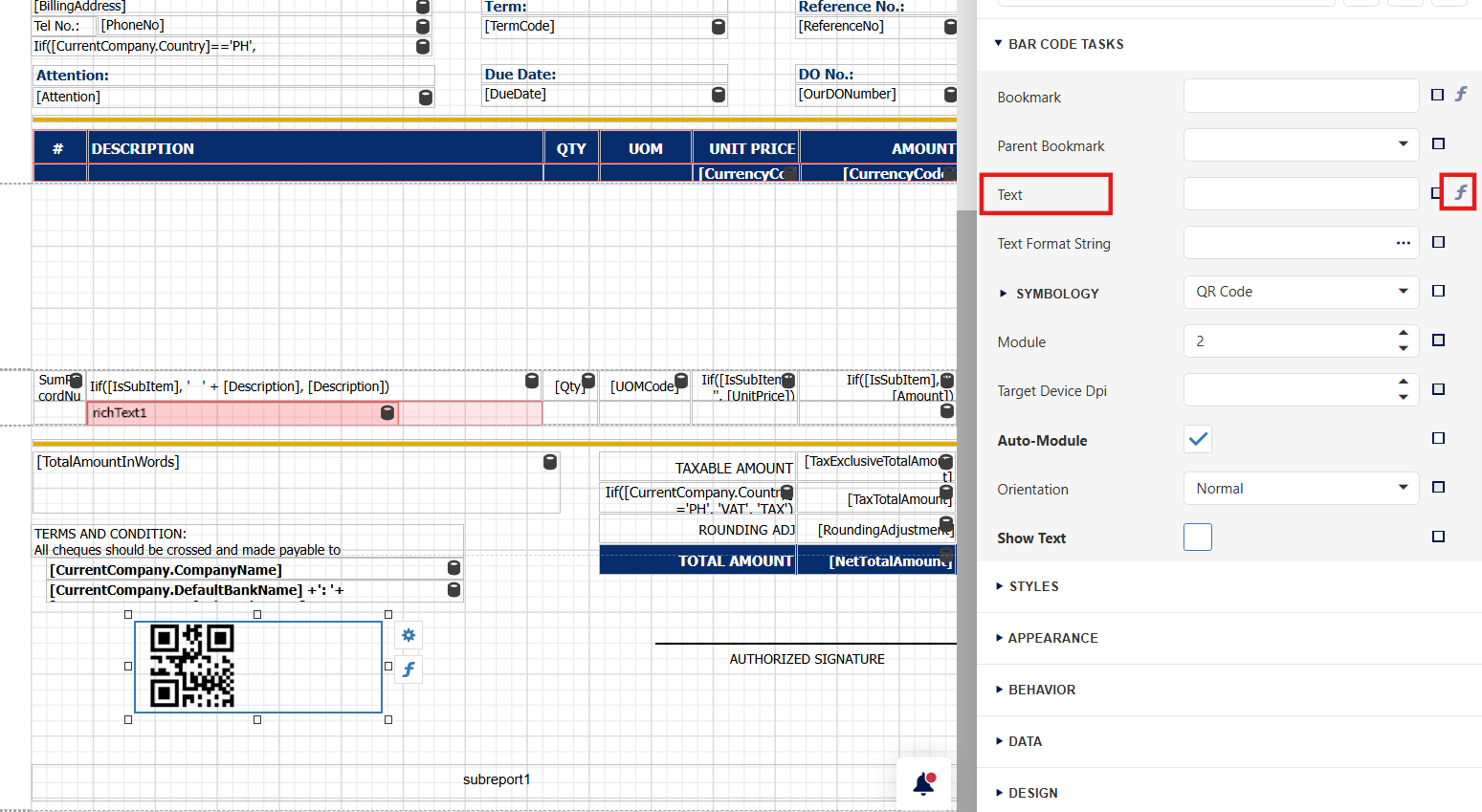
Task: Decrease Target Device Dpi with the down arrow
Action: click(x=1404, y=397)
